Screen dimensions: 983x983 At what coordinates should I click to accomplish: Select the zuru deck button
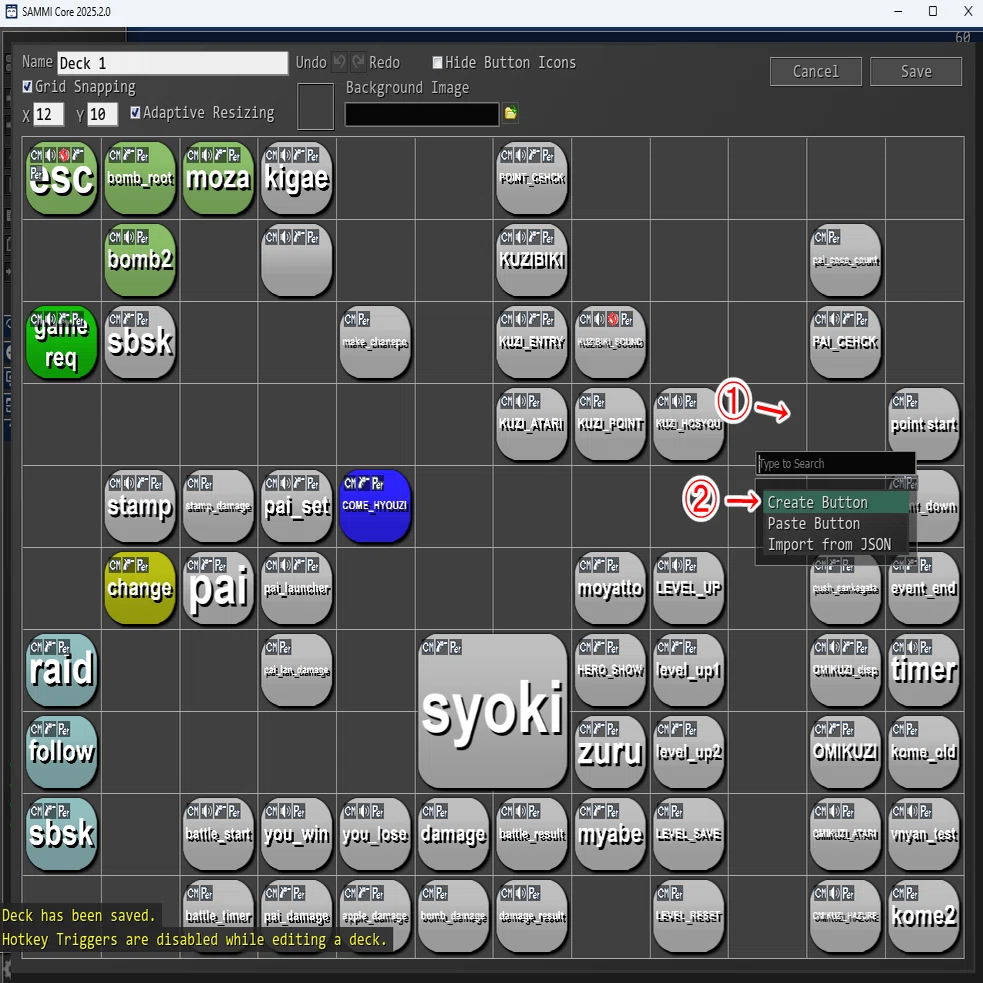pos(610,752)
